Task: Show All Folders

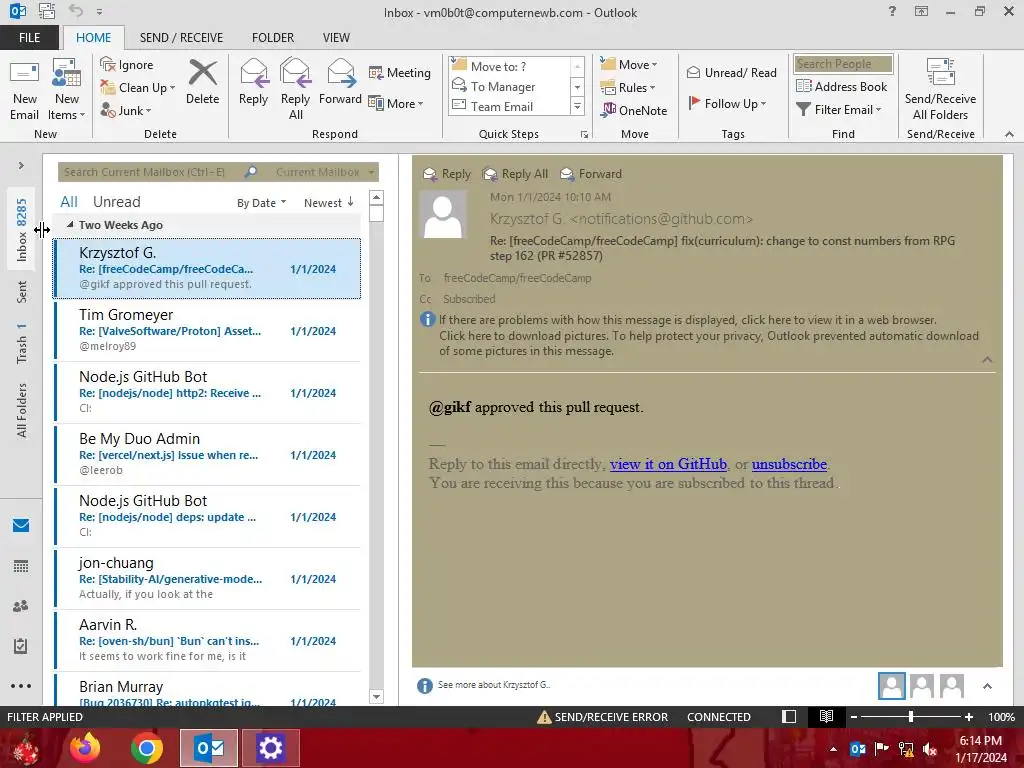Action: coord(22,410)
